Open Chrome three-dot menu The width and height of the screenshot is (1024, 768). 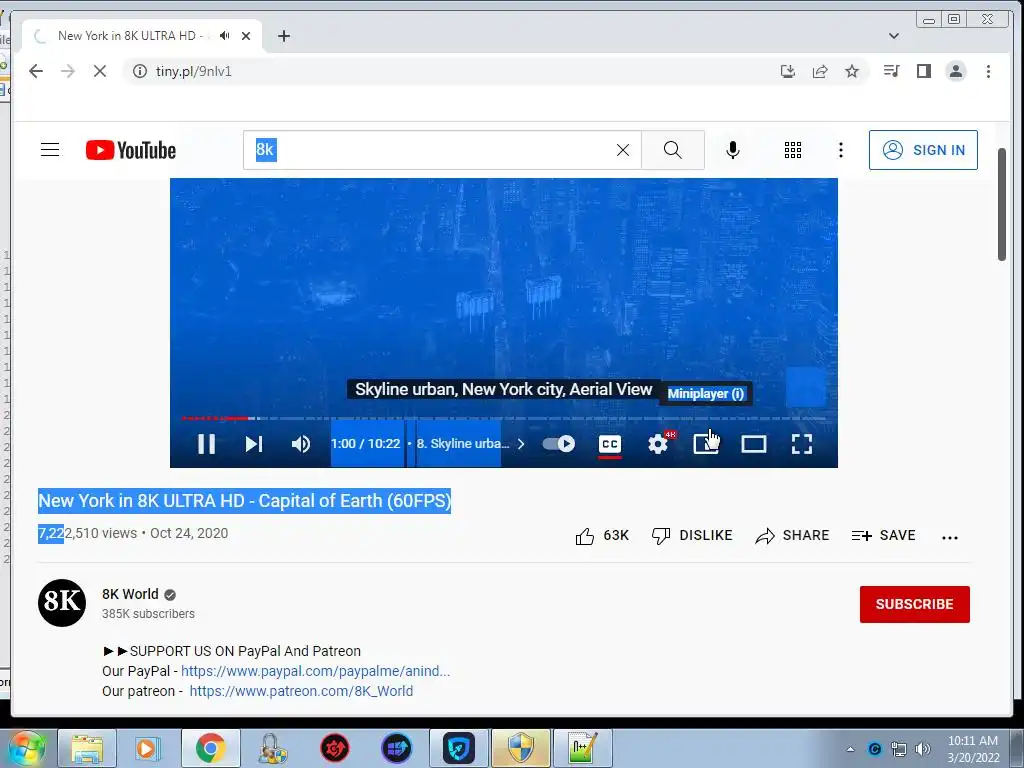[988, 71]
